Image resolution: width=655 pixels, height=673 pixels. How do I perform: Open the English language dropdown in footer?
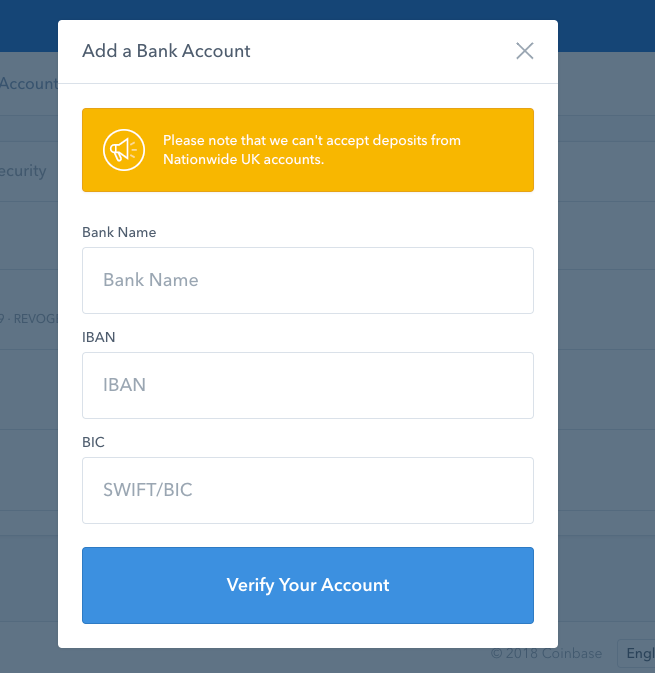[637, 653]
